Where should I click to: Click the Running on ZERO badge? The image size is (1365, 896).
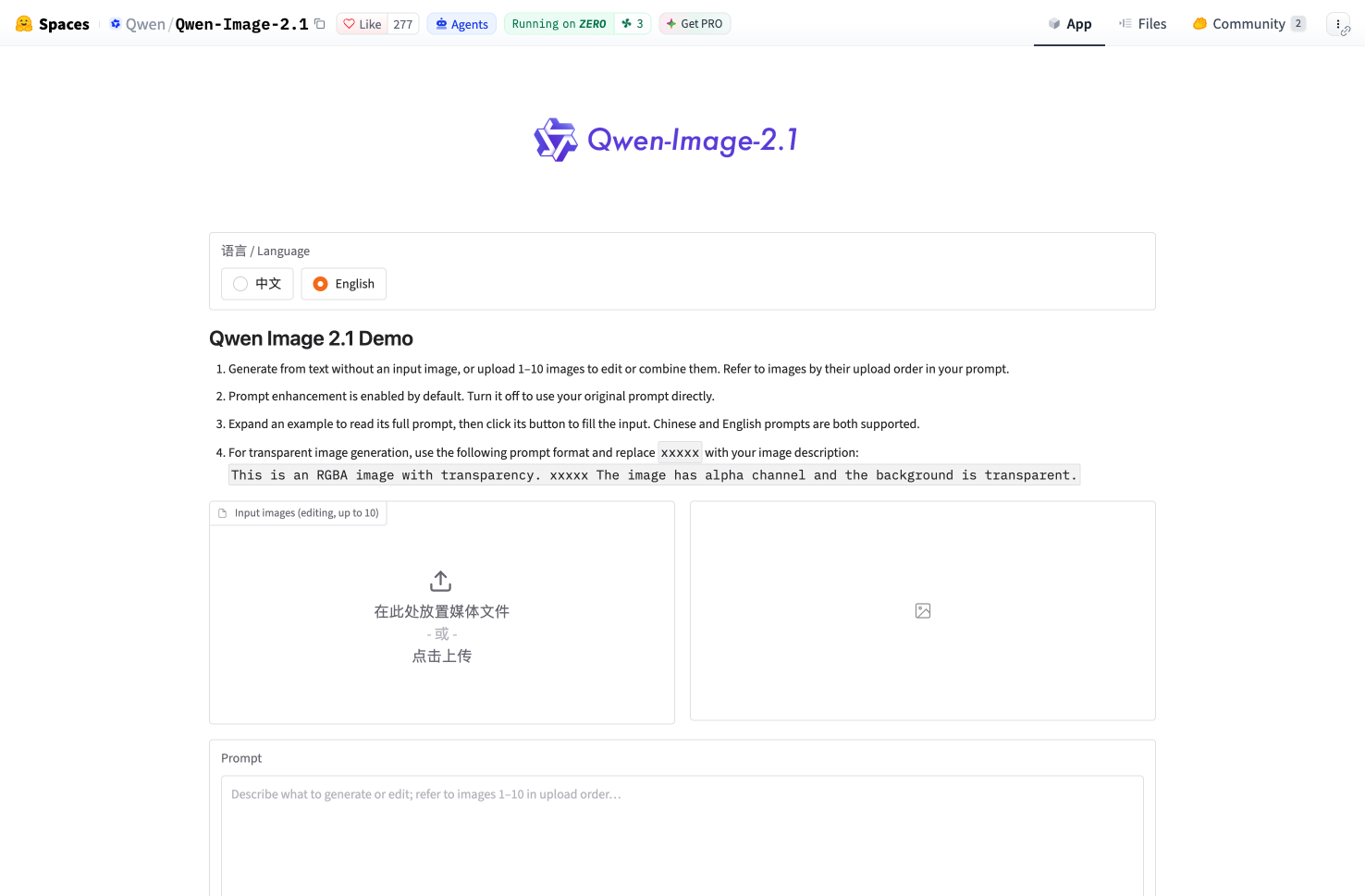pyautogui.click(x=559, y=24)
